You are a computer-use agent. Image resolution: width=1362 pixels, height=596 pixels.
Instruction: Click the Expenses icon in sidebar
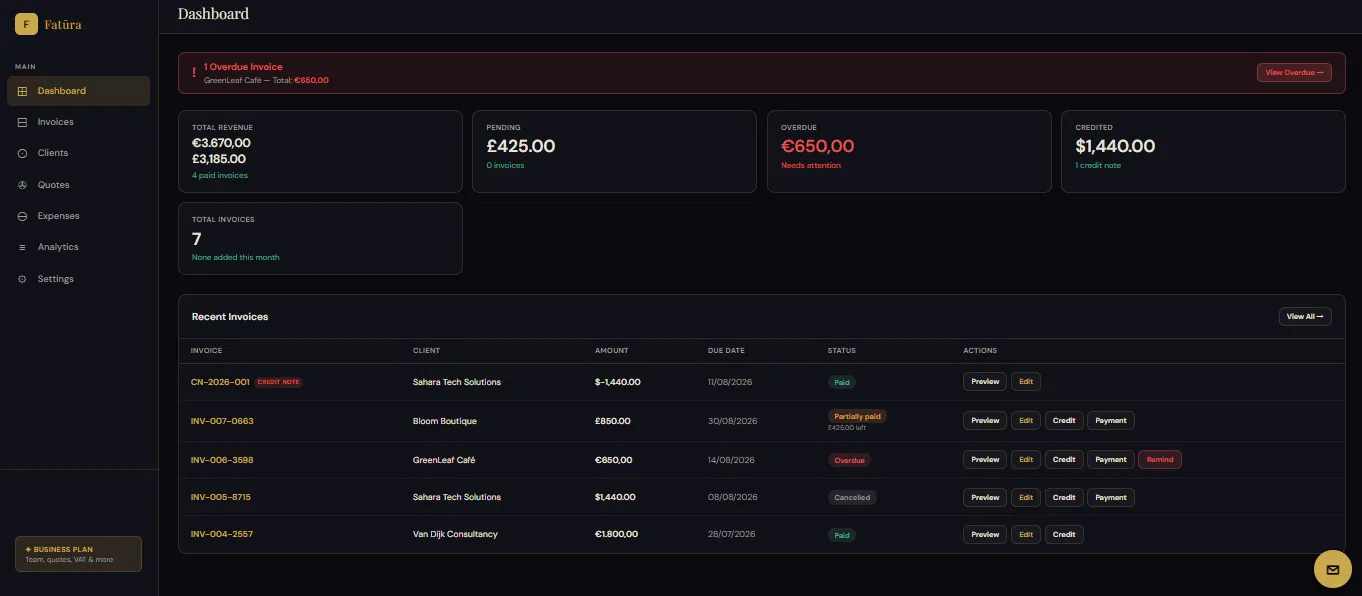pos(23,216)
